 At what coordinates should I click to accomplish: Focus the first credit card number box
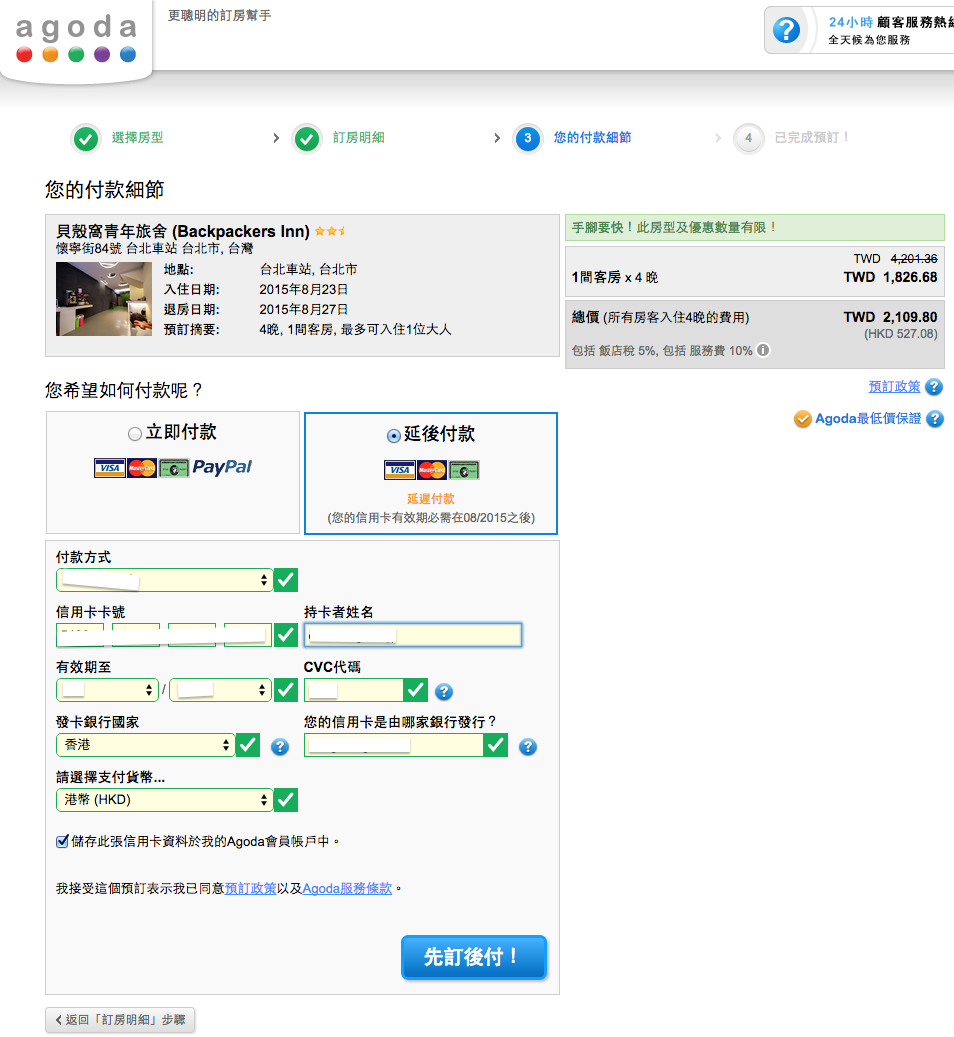click(80, 635)
